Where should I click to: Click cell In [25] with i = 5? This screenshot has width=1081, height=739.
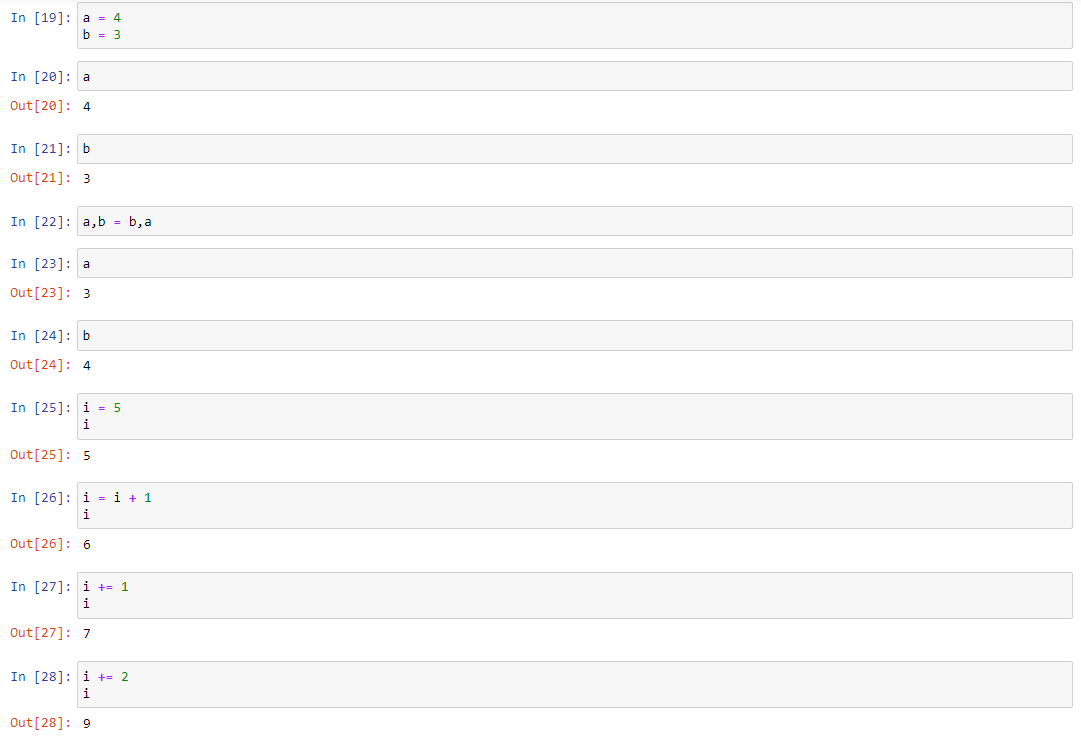(x=574, y=416)
